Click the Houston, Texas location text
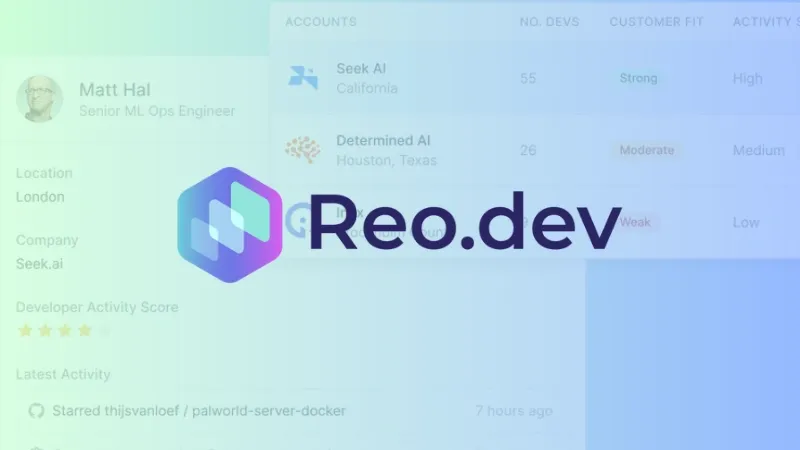This screenshot has height=450, width=800. 387,160
